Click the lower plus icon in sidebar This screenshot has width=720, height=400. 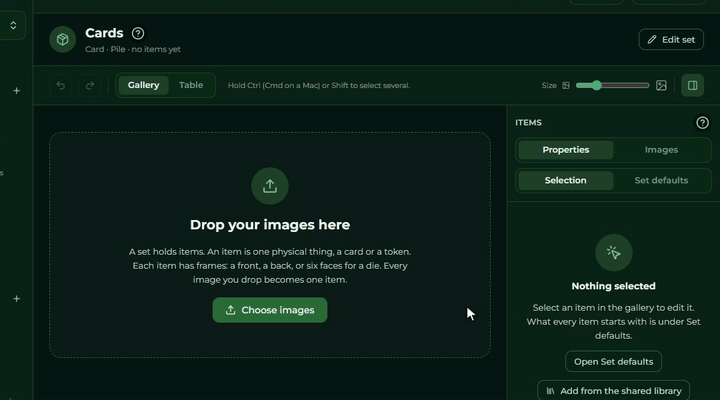[17, 299]
